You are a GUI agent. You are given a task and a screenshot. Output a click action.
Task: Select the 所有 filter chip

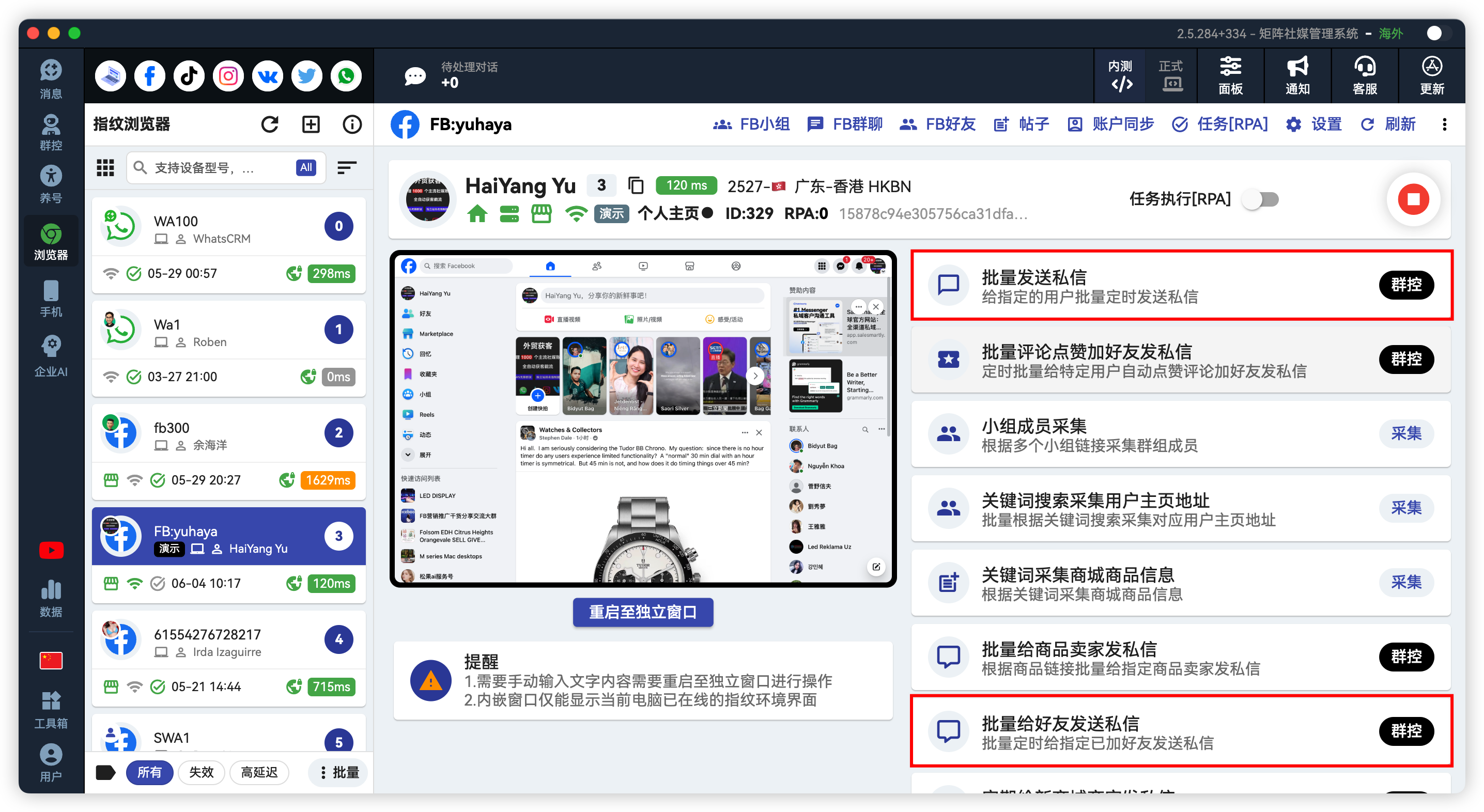click(149, 772)
